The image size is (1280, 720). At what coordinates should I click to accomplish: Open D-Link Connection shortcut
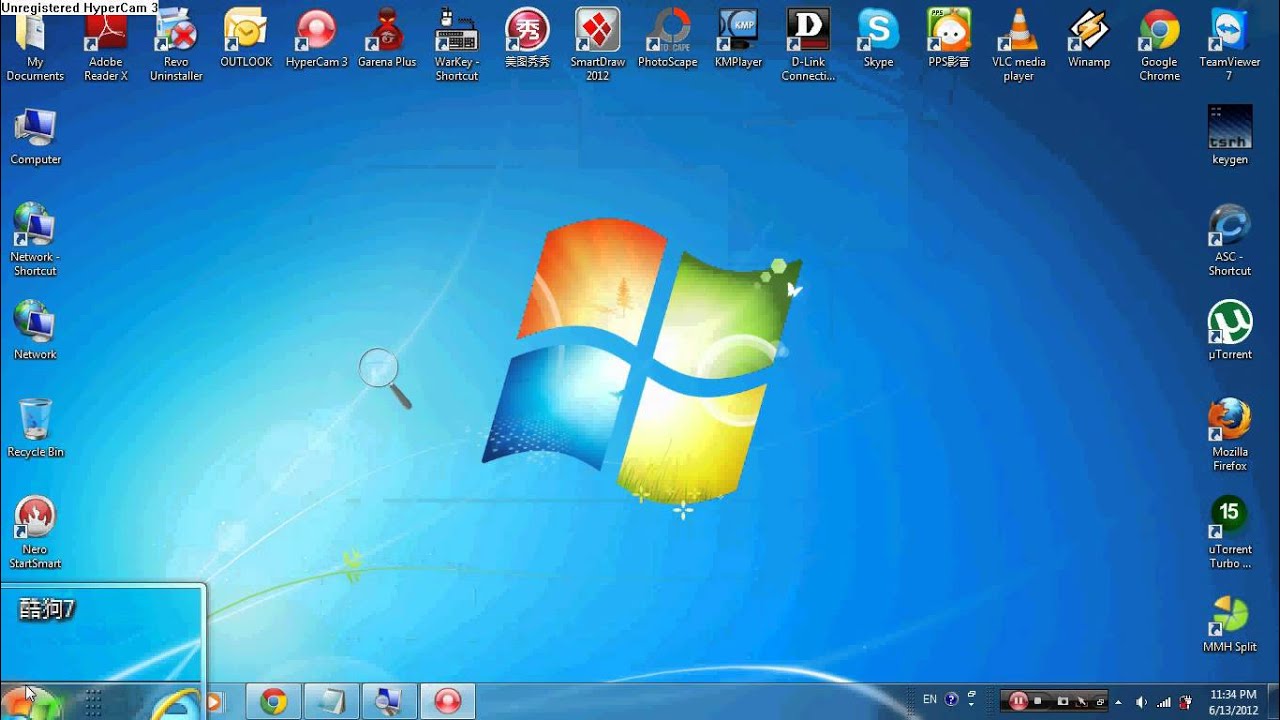(808, 45)
